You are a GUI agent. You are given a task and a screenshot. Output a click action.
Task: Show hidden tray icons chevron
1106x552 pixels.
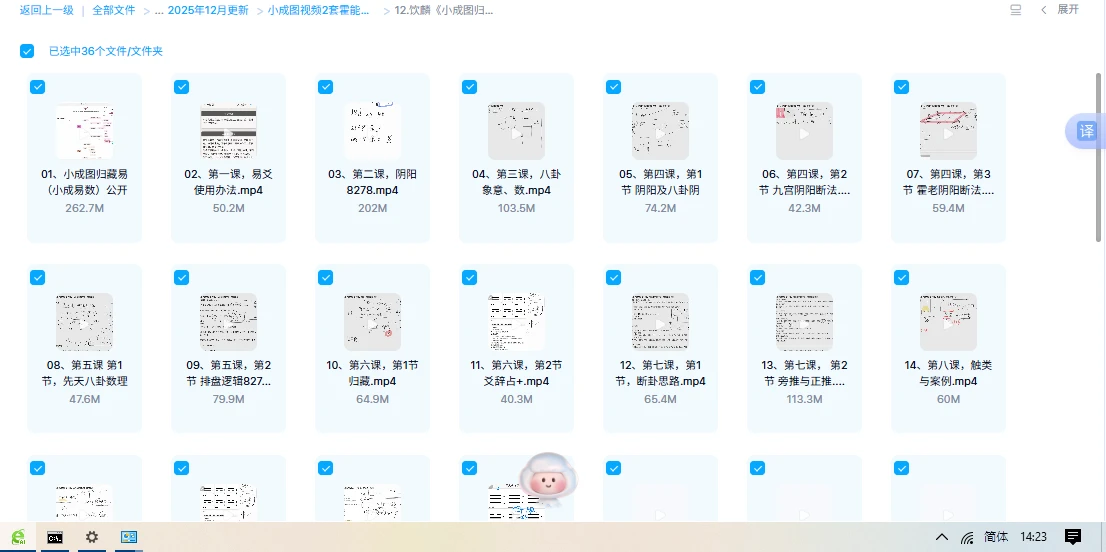942,537
